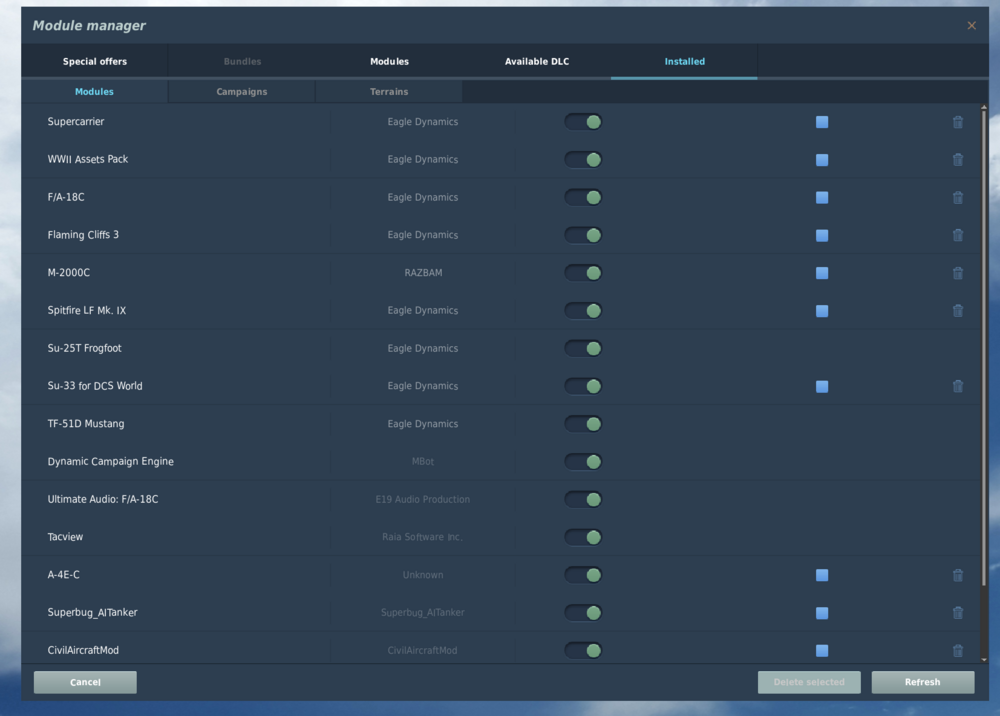
Task: Click the E19 Audio Production label
Action: [x=423, y=499]
